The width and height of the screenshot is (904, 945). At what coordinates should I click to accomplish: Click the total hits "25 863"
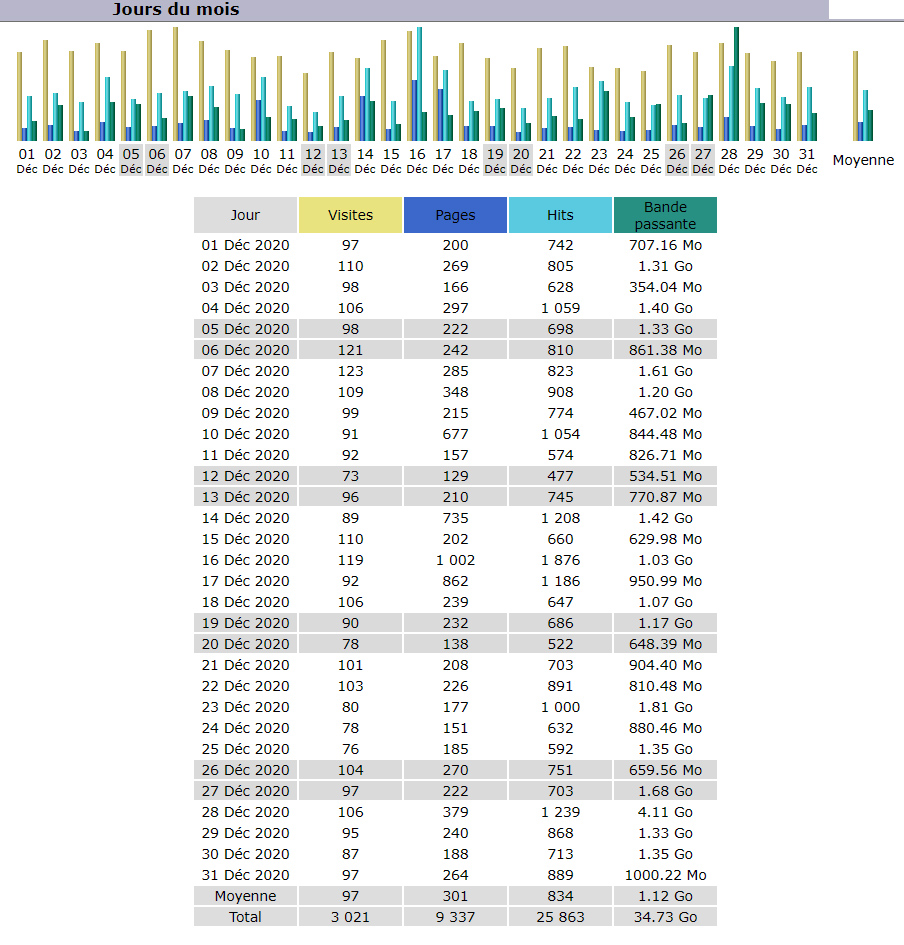coord(560,917)
